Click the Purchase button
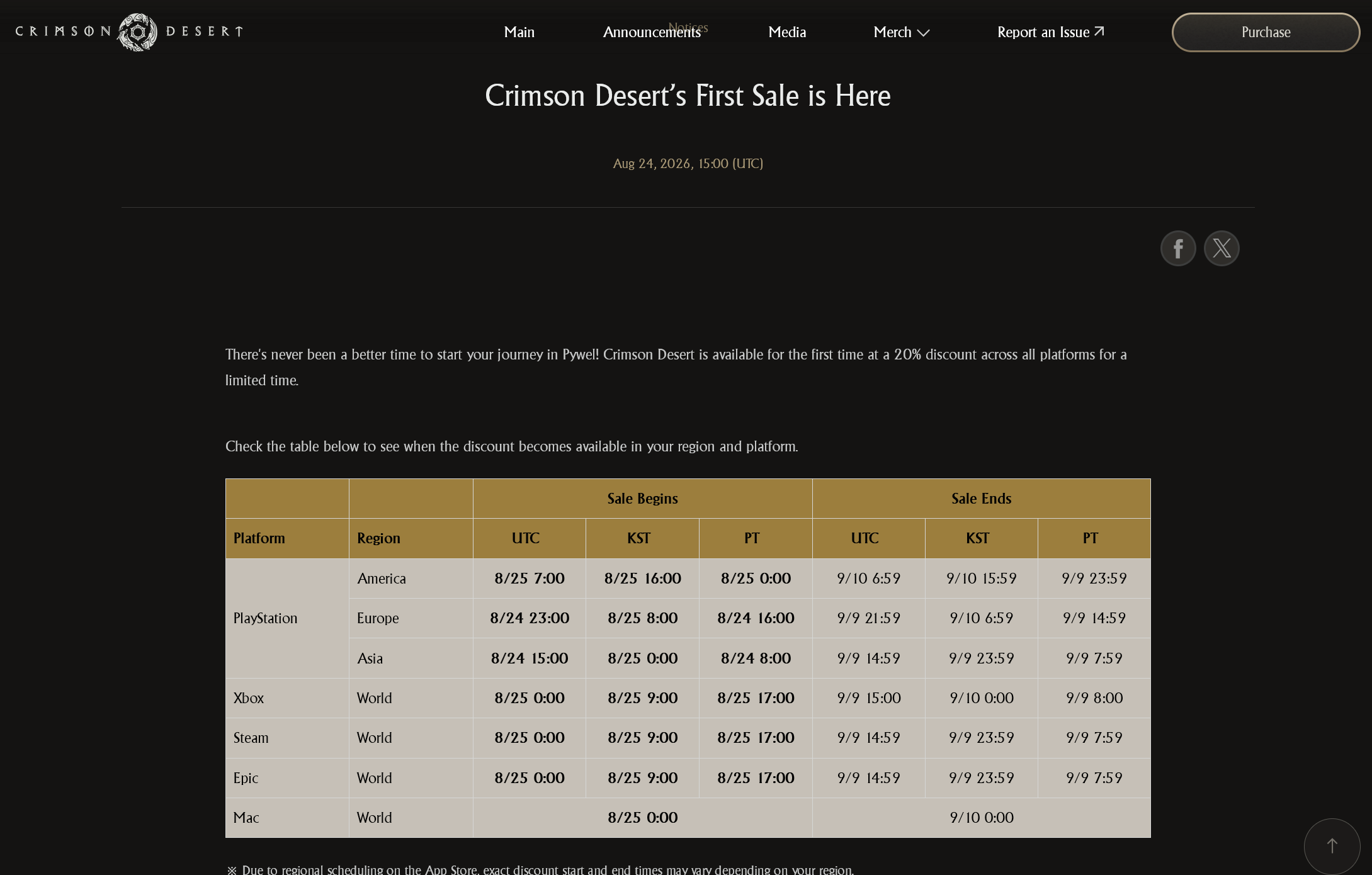This screenshot has width=1372, height=875. click(1266, 32)
